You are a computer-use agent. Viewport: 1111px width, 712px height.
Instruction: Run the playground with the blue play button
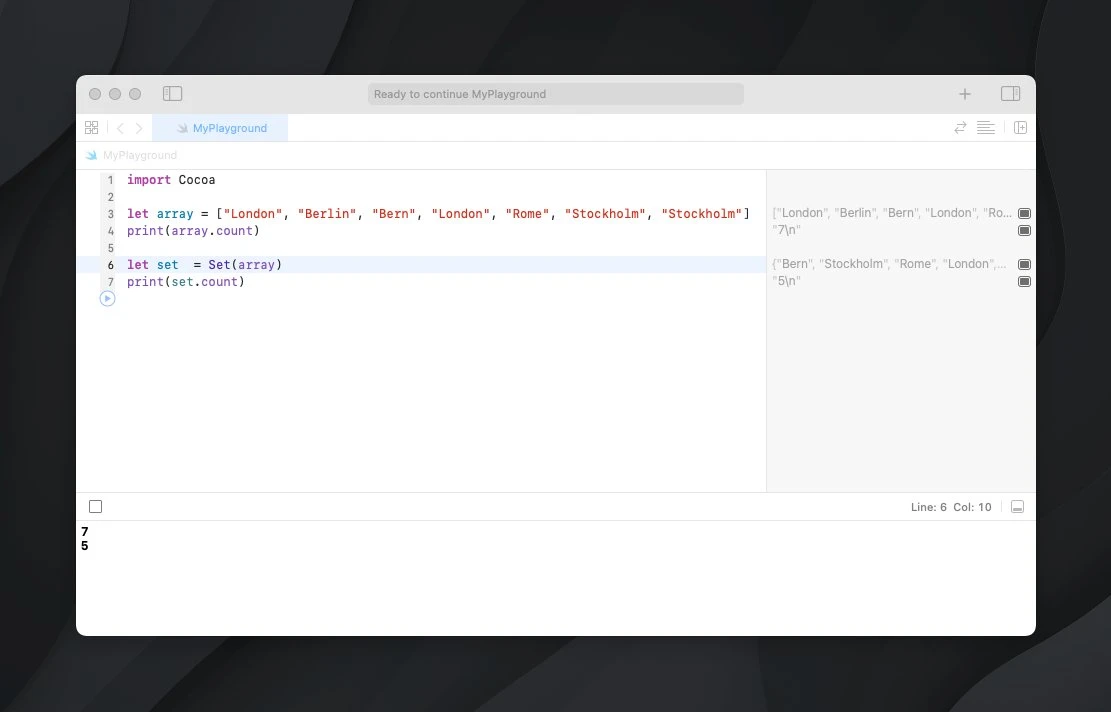(108, 299)
